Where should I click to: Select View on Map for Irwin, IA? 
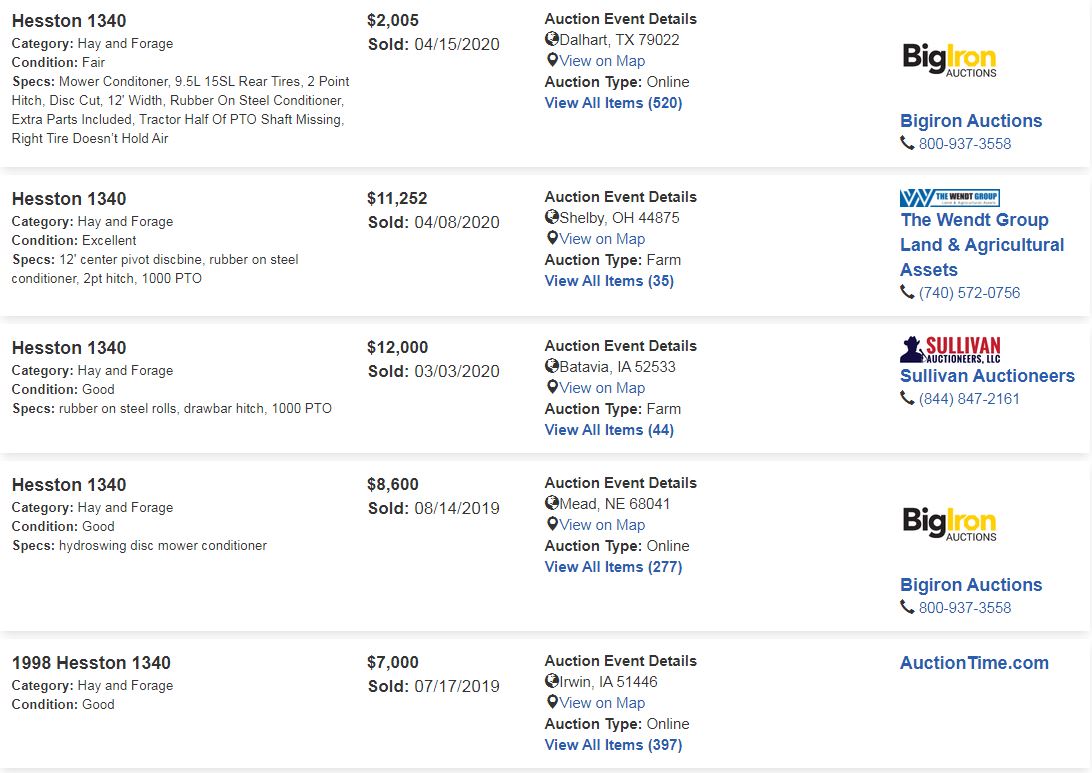(602, 703)
